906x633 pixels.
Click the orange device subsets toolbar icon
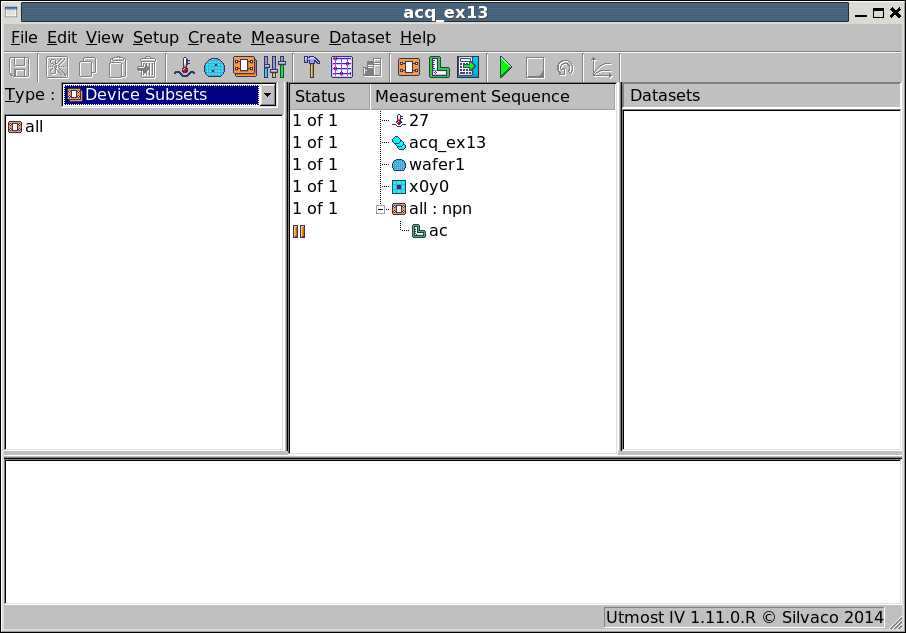pyautogui.click(x=245, y=67)
